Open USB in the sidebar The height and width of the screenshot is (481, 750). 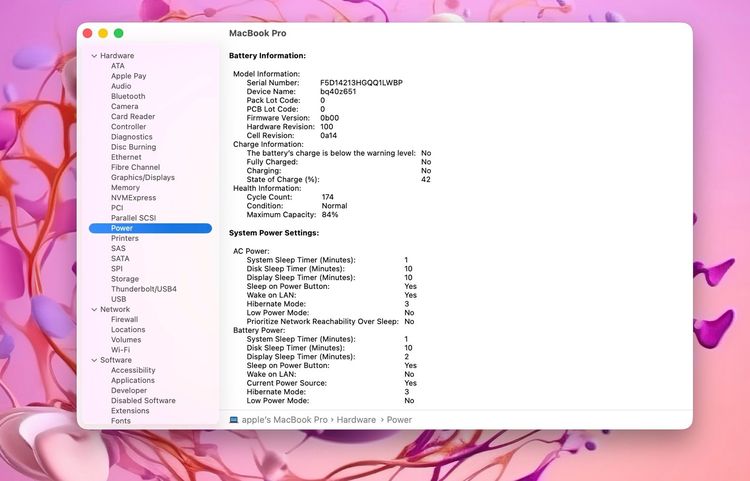tap(119, 299)
